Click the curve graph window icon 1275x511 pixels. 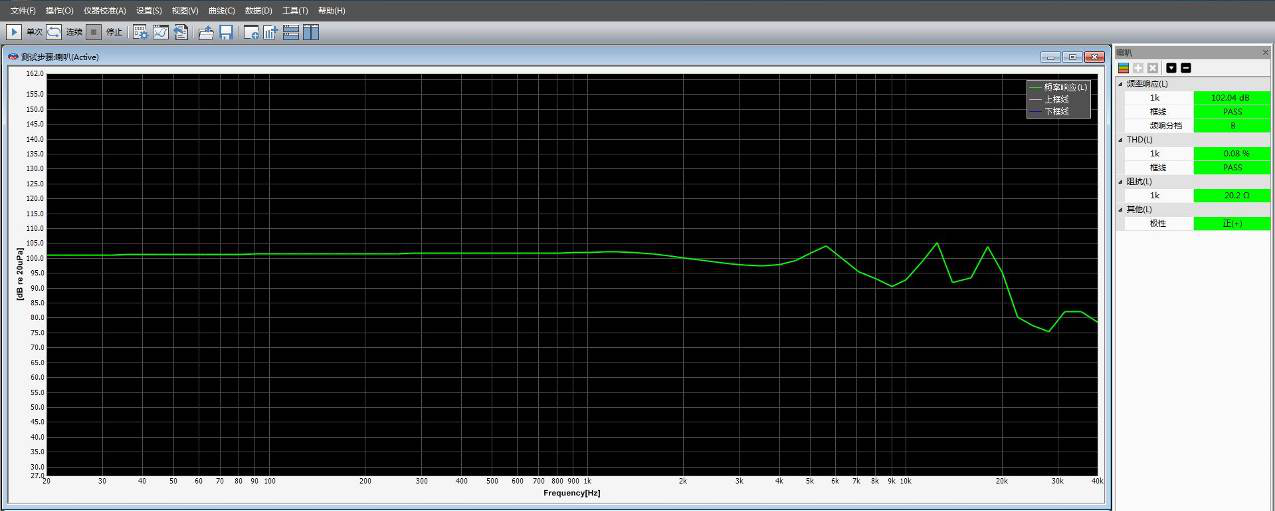(160, 32)
